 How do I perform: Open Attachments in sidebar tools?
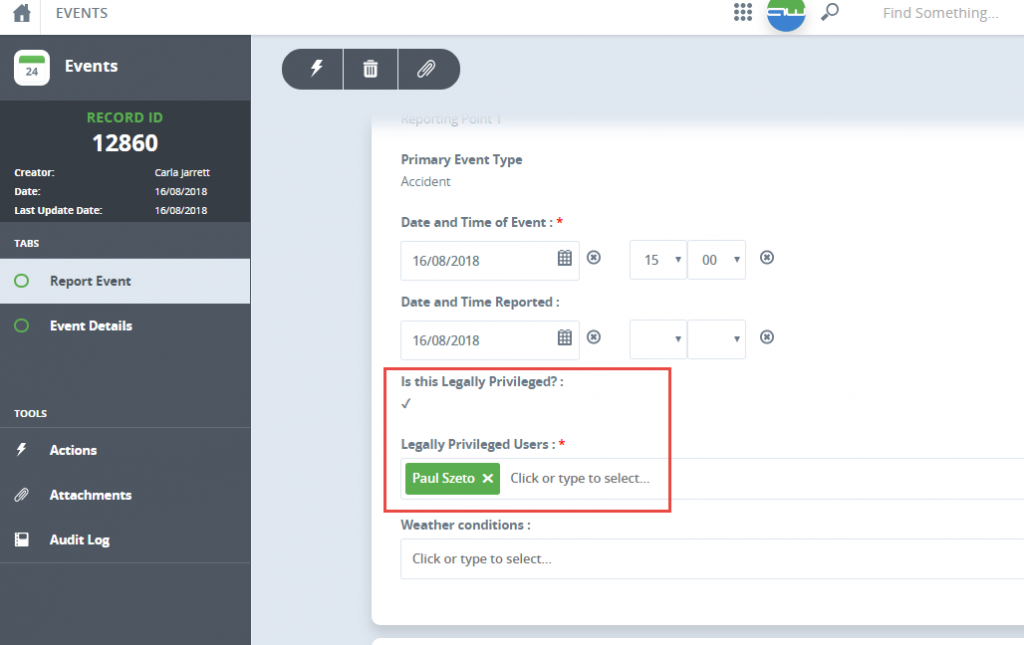[x=90, y=495]
